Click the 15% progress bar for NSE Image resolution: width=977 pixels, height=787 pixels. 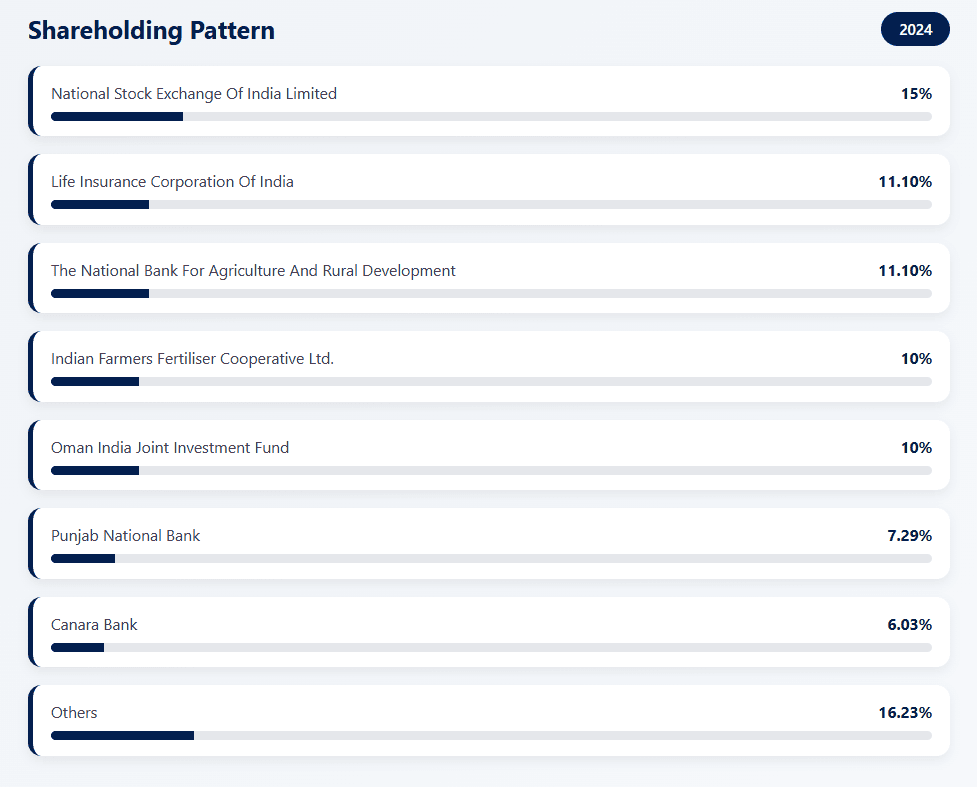click(490, 116)
